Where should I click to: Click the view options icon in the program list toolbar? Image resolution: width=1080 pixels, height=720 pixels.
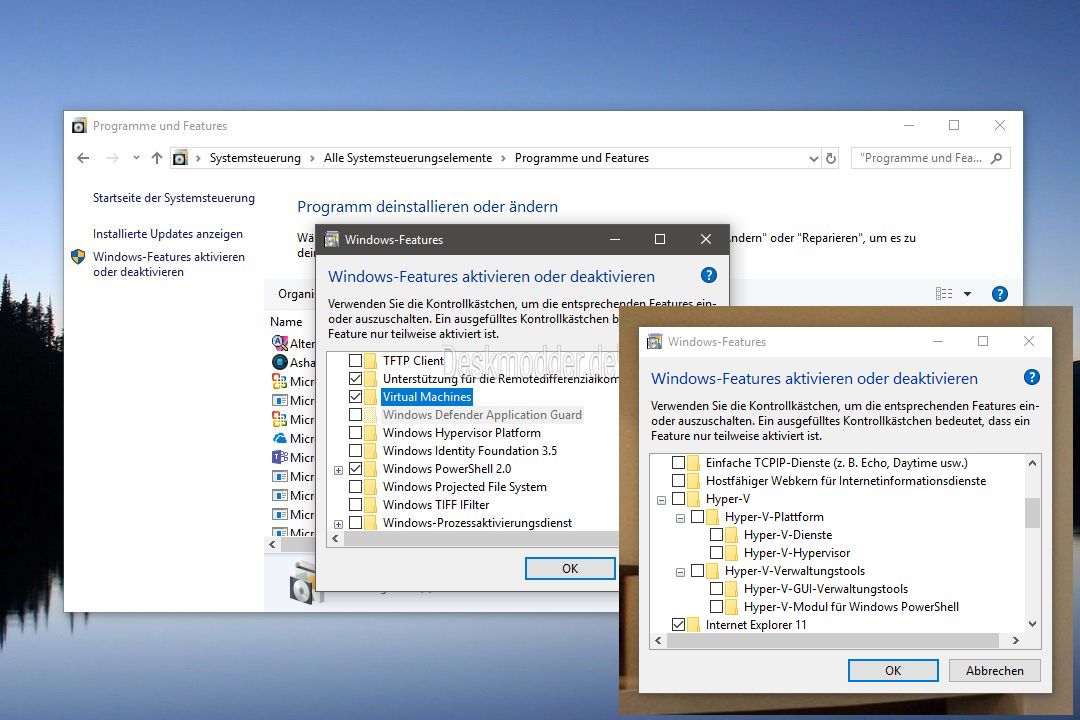pos(944,294)
